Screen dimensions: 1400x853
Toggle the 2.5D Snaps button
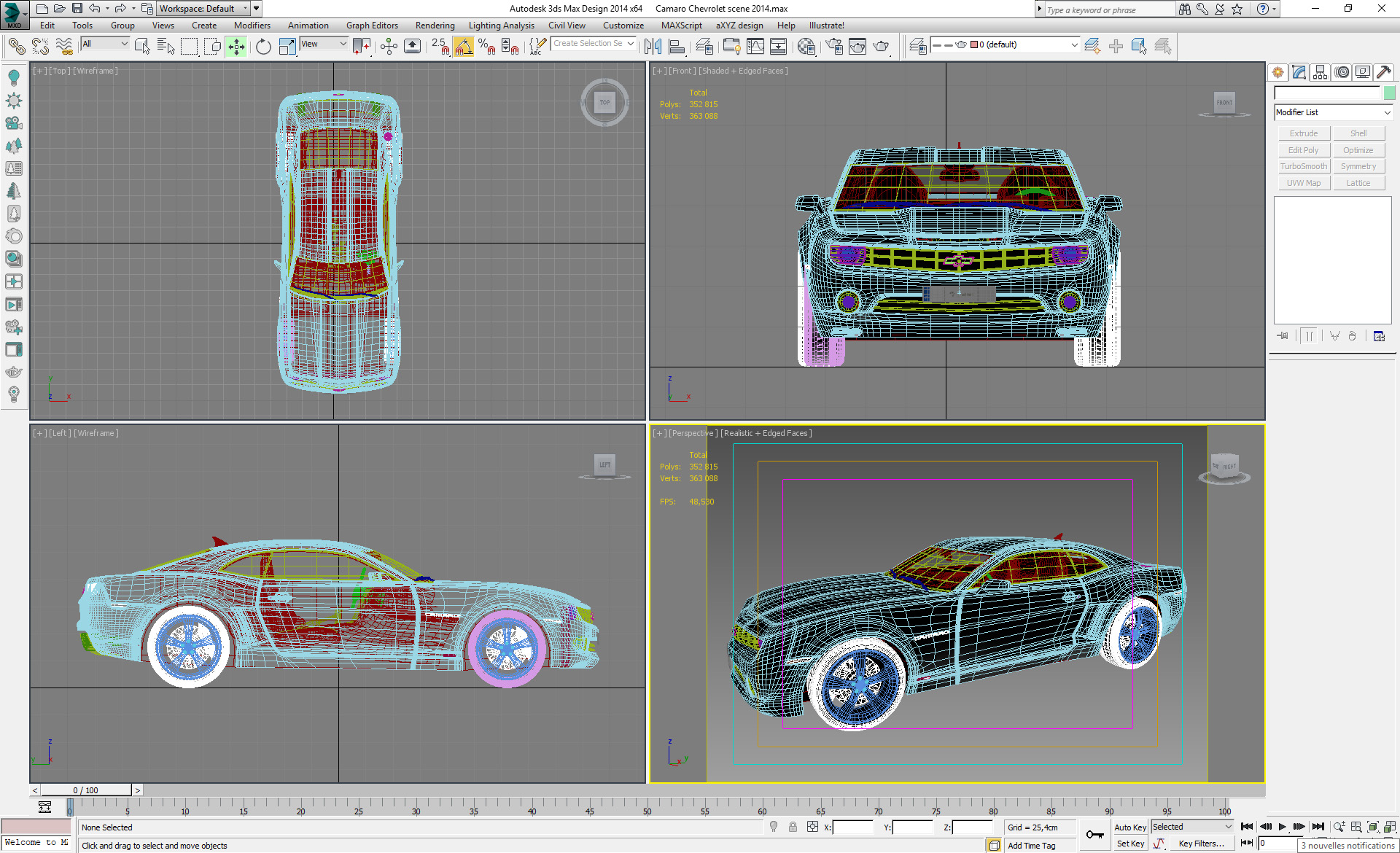(x=440, y=46)
